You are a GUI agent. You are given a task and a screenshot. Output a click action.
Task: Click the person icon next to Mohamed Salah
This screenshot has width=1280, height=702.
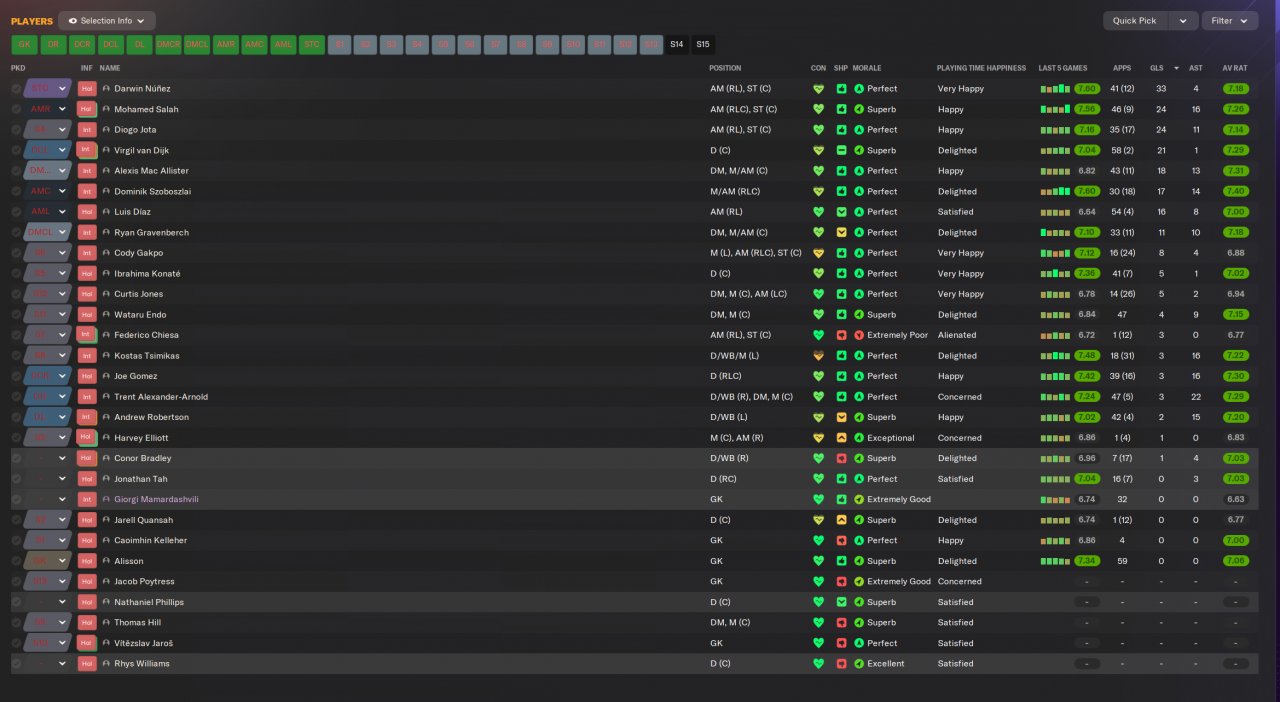pyautogui.click(x=106, y=109)
